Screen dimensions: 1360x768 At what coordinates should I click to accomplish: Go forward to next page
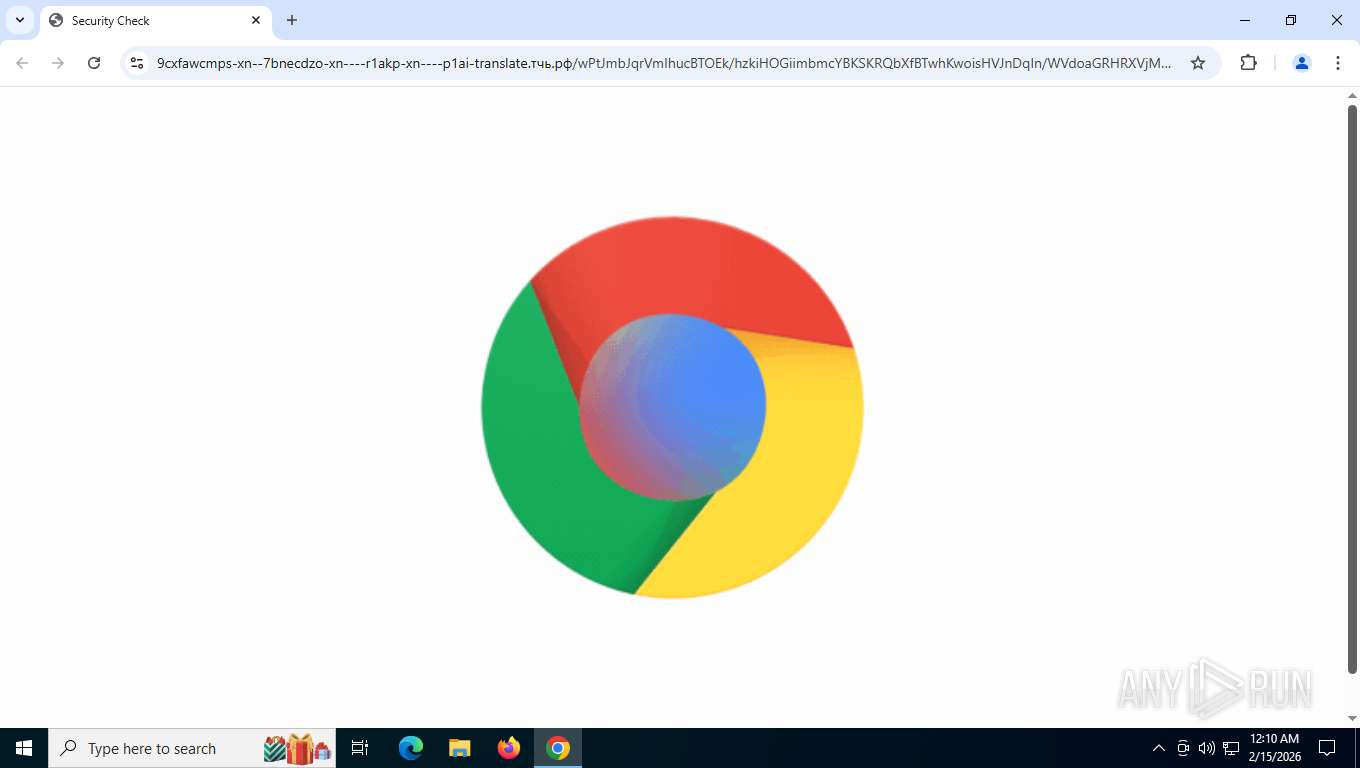click(x=58, y=63)
